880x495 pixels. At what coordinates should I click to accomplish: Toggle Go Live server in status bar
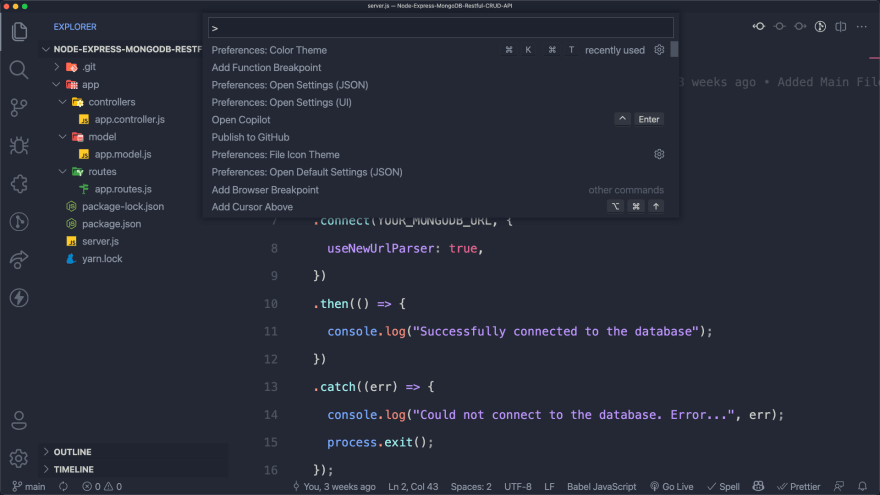click(670, 486)
